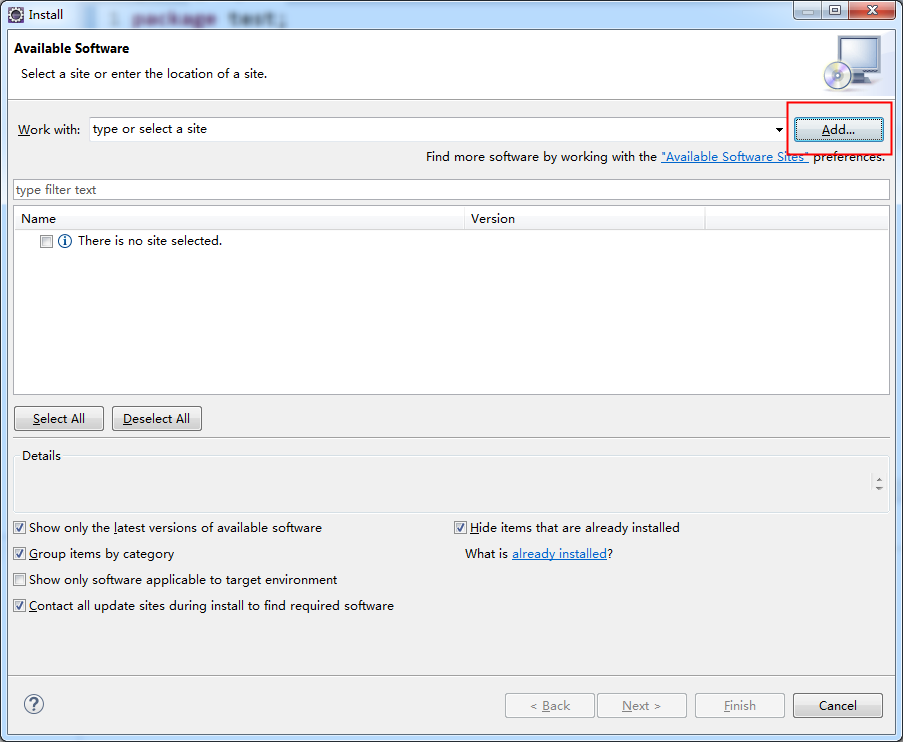The width and height of the screenshot is (903, 742).
Task: Click the Select All button
Action: pos(59,419)
